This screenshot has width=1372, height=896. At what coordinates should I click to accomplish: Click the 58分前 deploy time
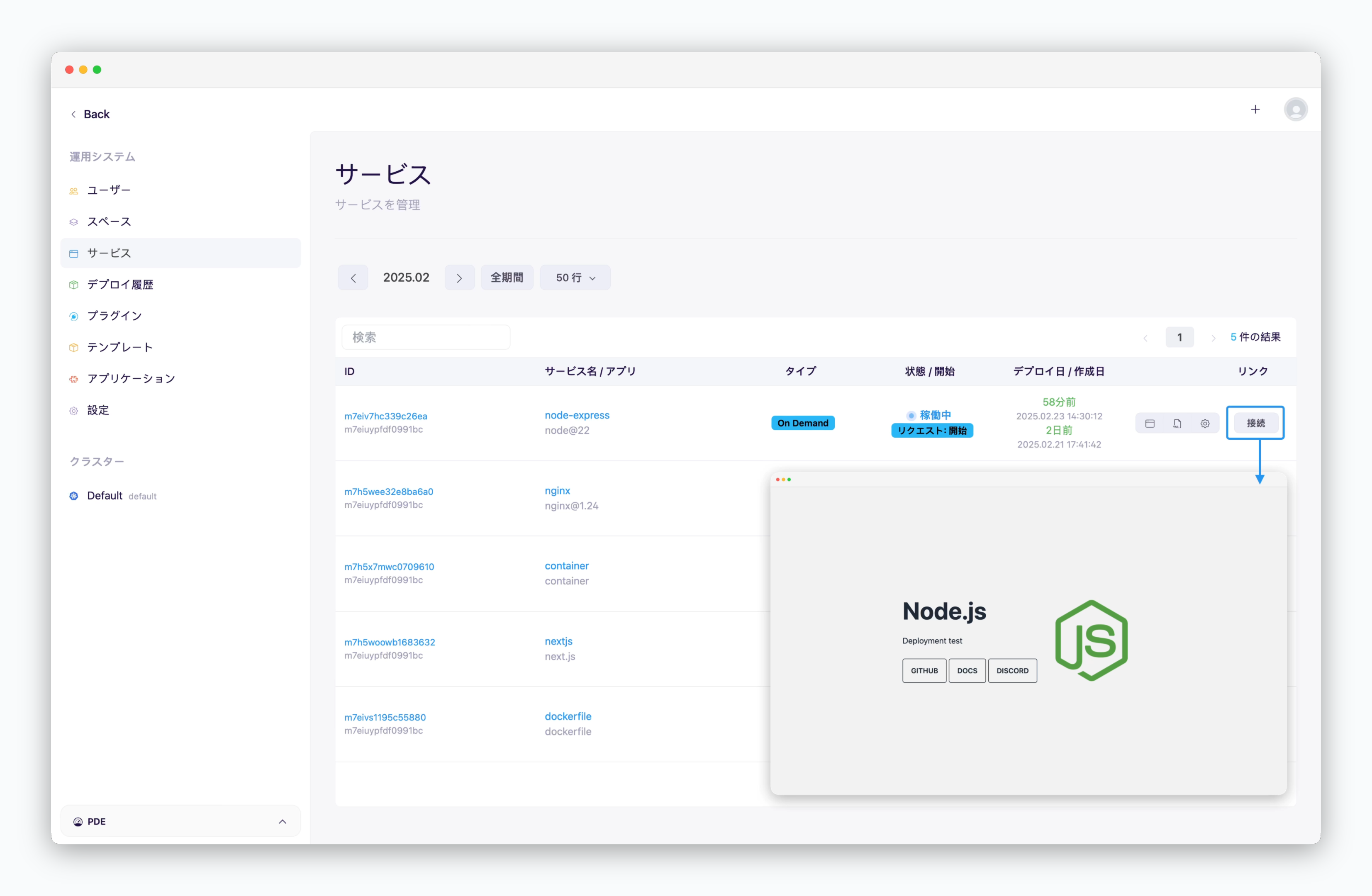click(x=1059, y=402)
